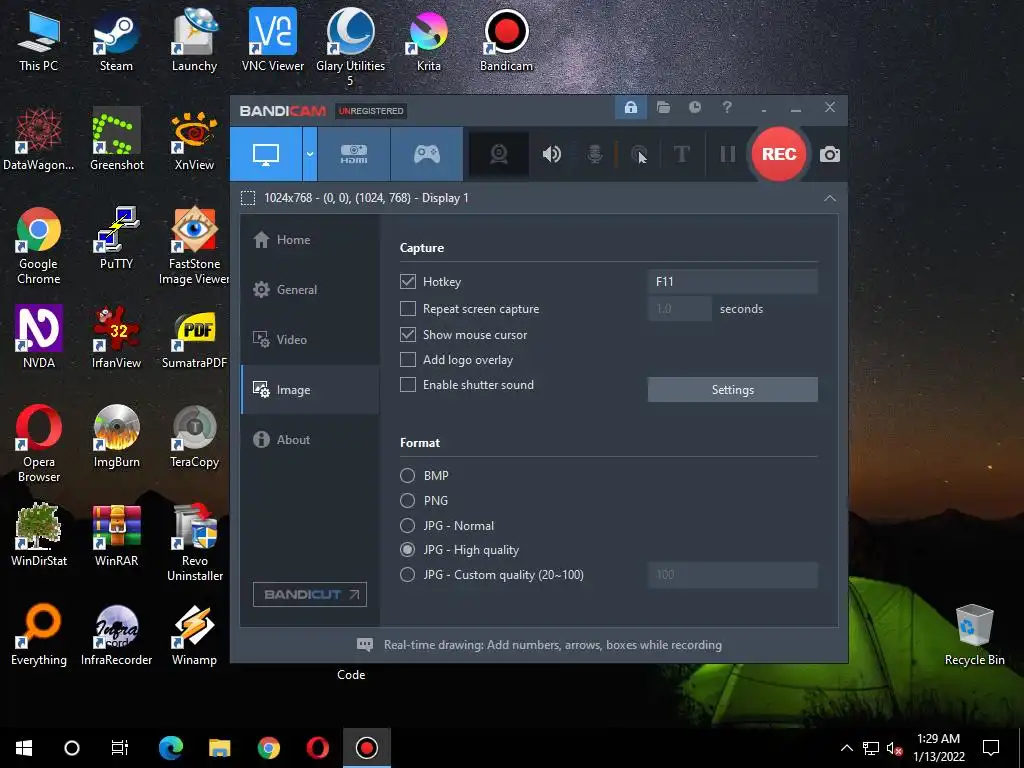
Task: Enable shutter sound checkbox
Action: tap(408, 385)
